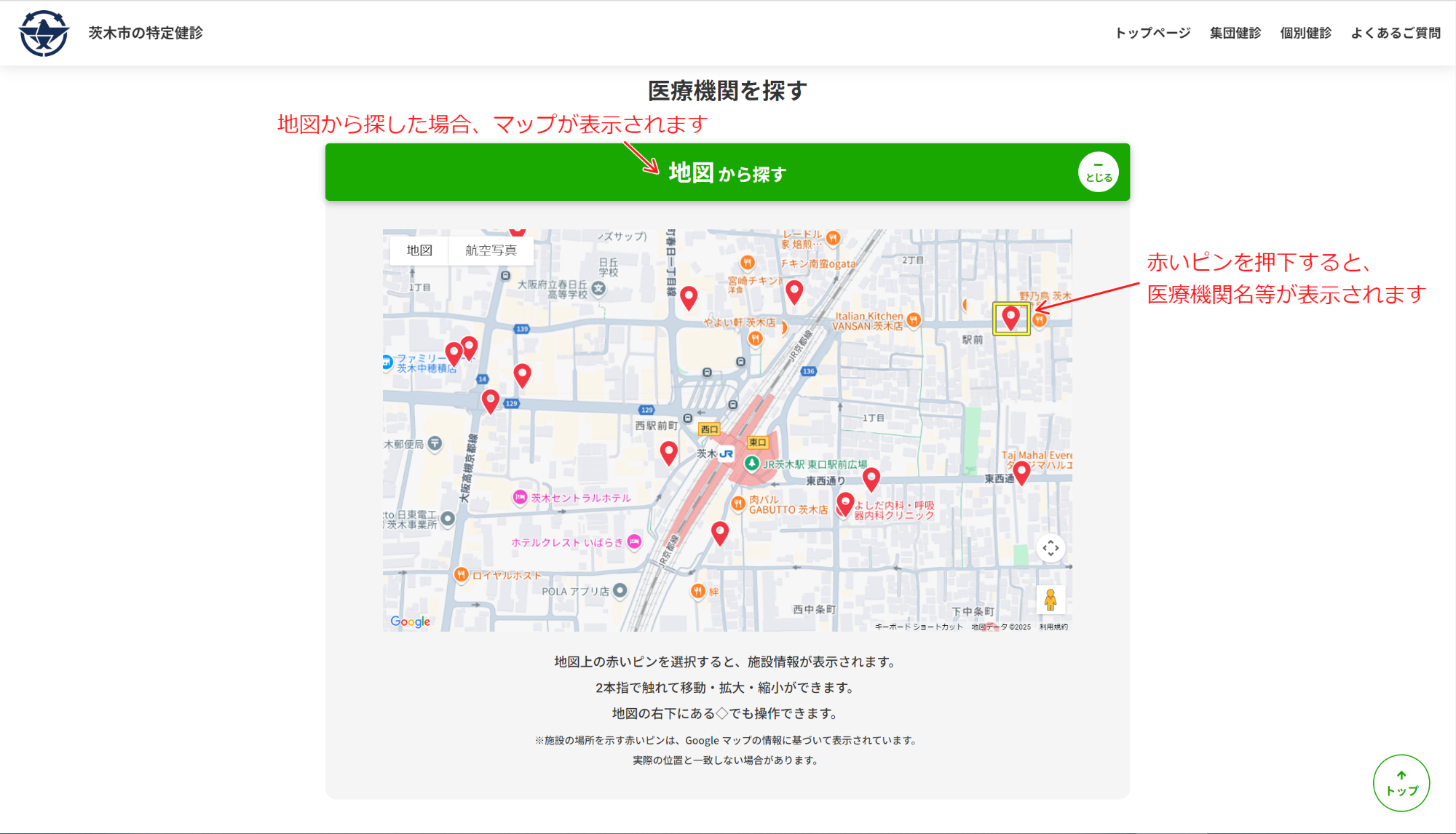Viewport: 1456px width, 834px height.
Task: Click the 東西通り street label near station
Action: click(826, 480)
